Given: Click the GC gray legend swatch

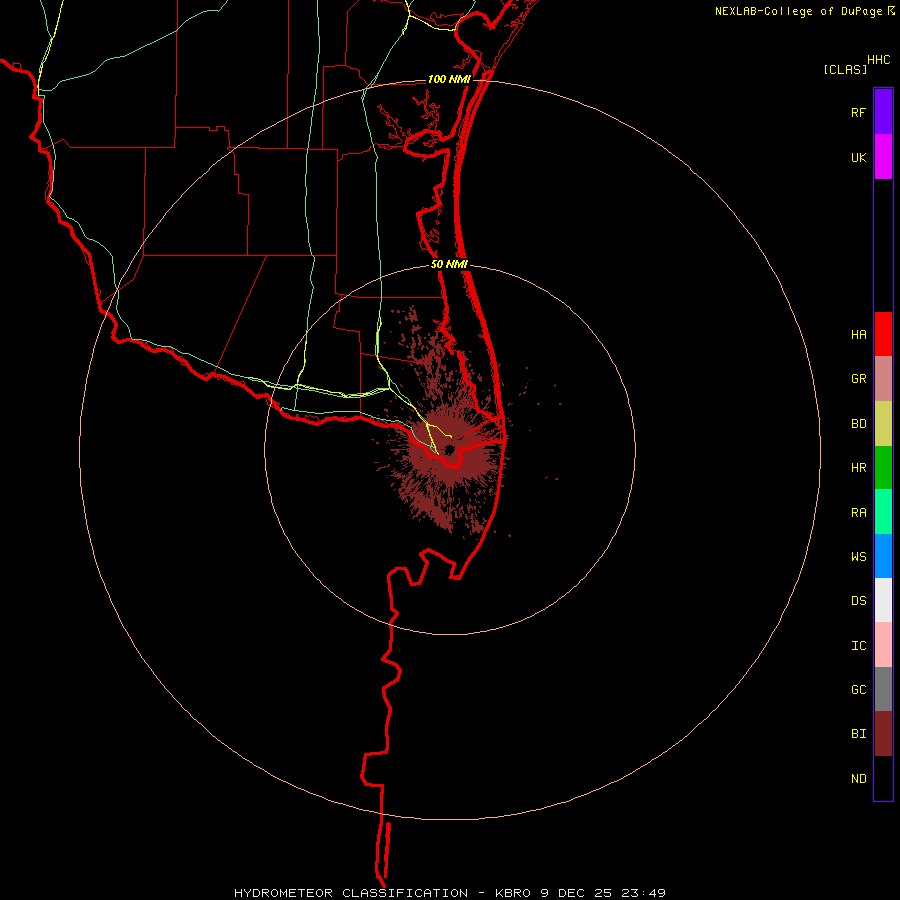Looking at the screenshot, I should click(x=883, y=689).
